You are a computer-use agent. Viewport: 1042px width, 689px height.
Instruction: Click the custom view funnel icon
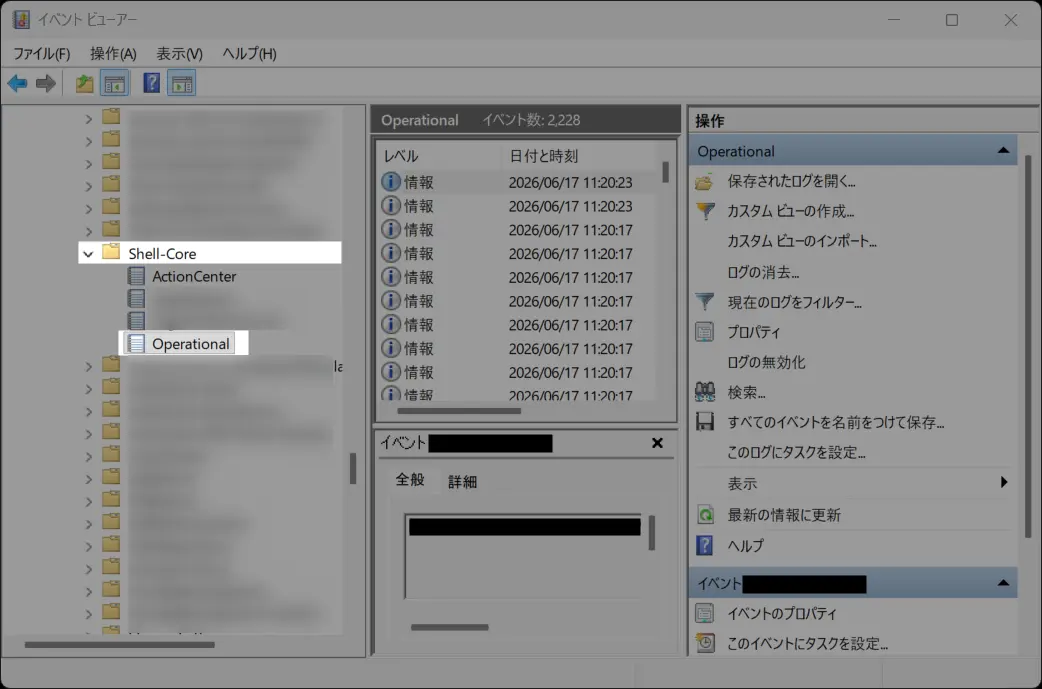(704, 211)
